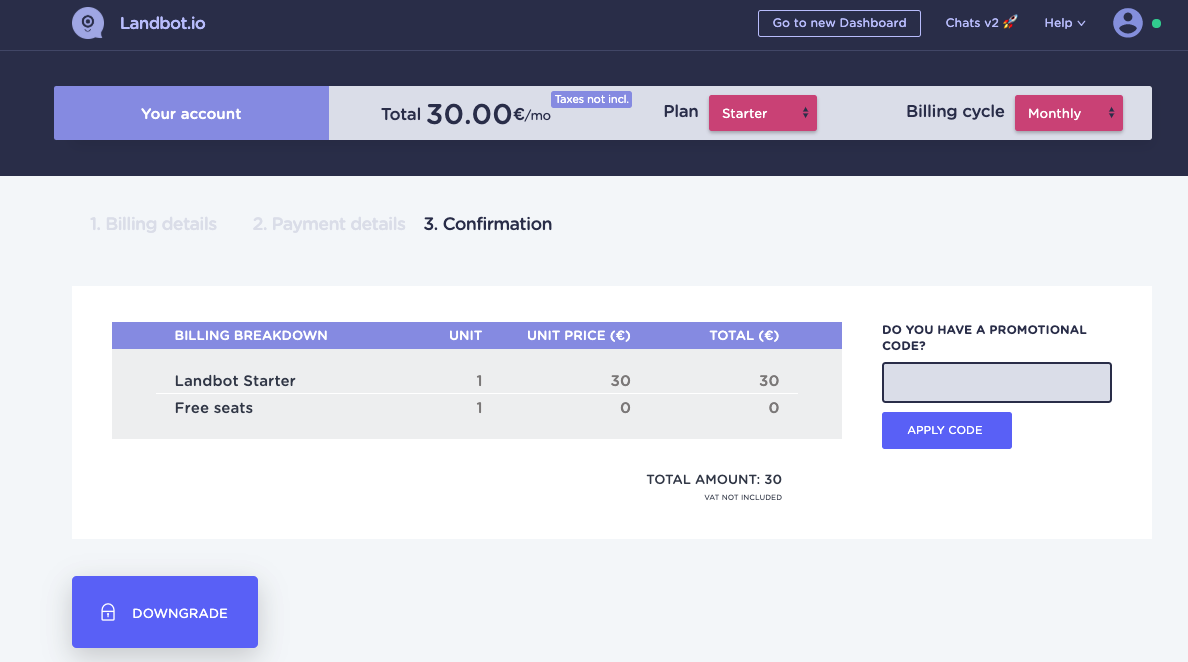Click the Free seats row label
Viewport: 1188px width, 662px height.
(214, 408)
